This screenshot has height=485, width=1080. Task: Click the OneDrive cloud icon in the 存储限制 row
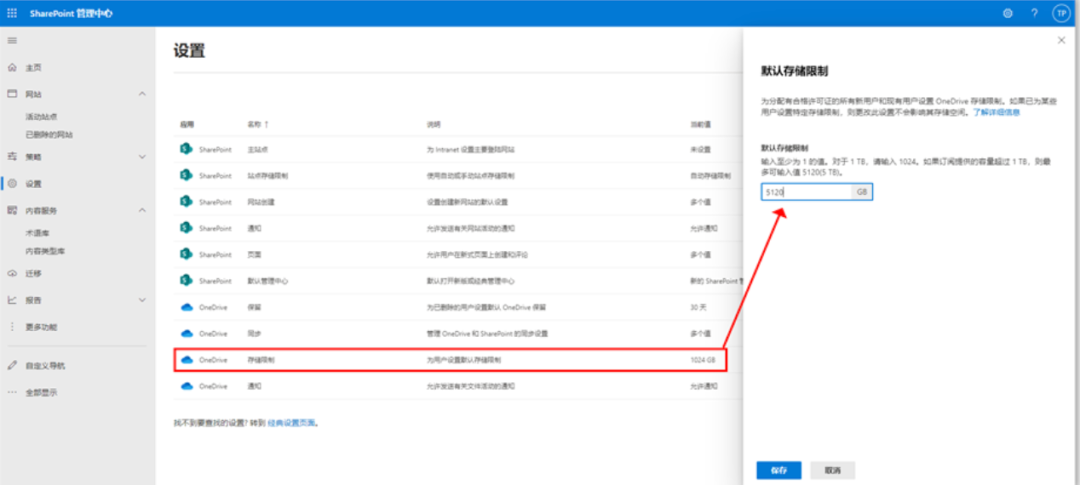(x=186, y=360)
